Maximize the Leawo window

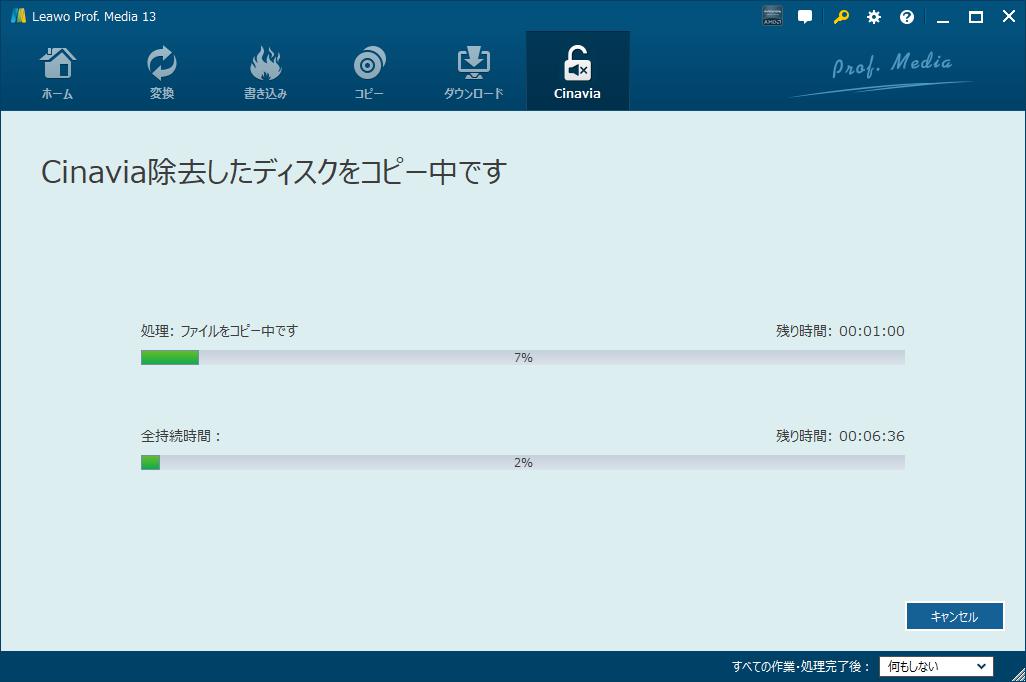pos(976,17)
